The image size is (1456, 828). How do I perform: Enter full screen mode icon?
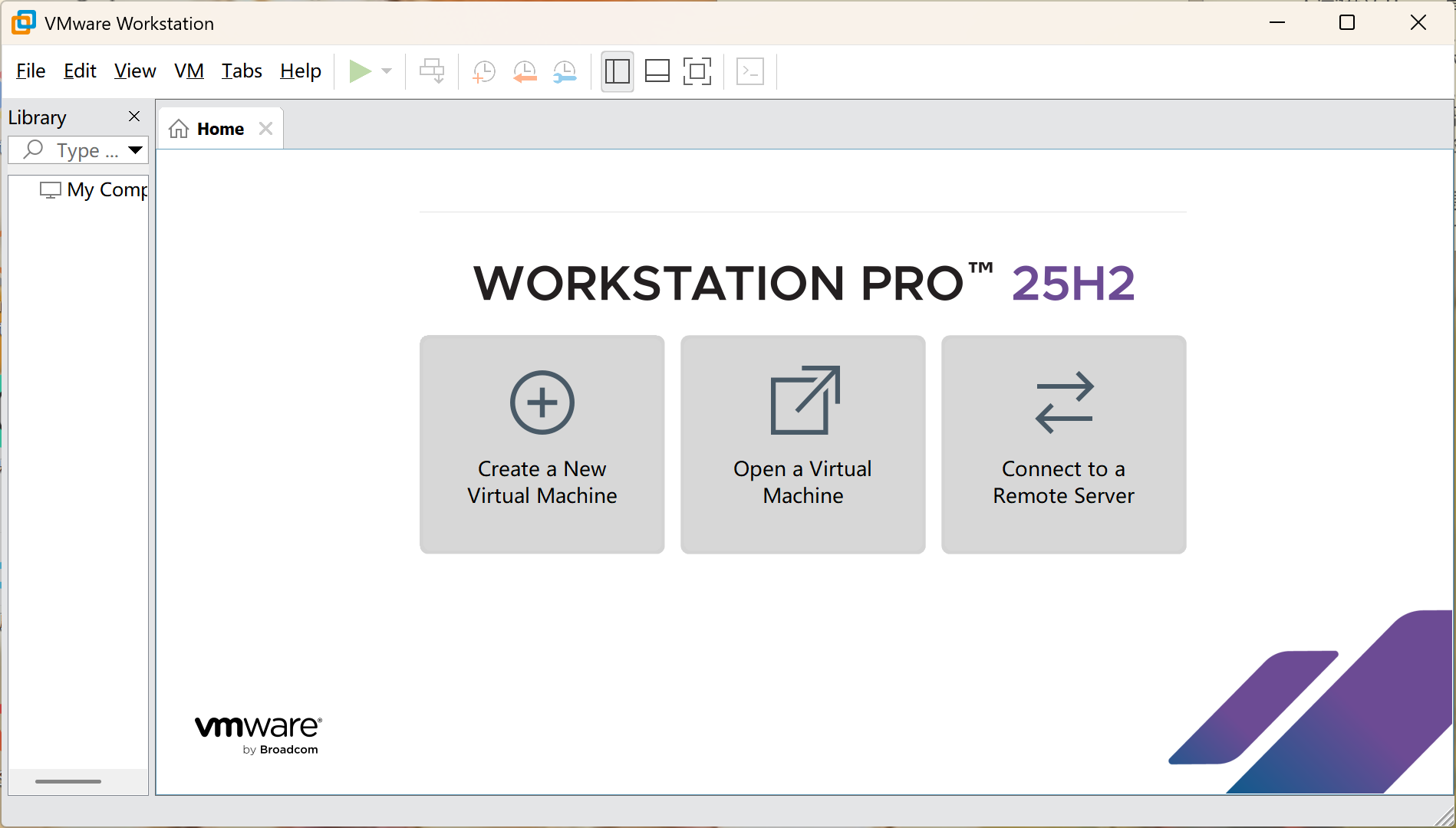pyautogui.click(x=697, y=71)
